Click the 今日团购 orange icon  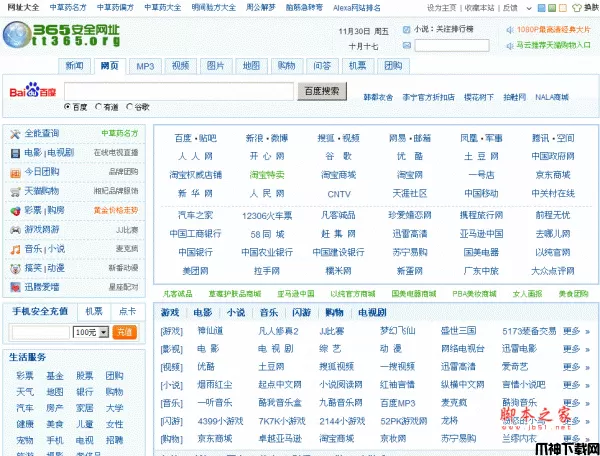[x=15, y=173]
